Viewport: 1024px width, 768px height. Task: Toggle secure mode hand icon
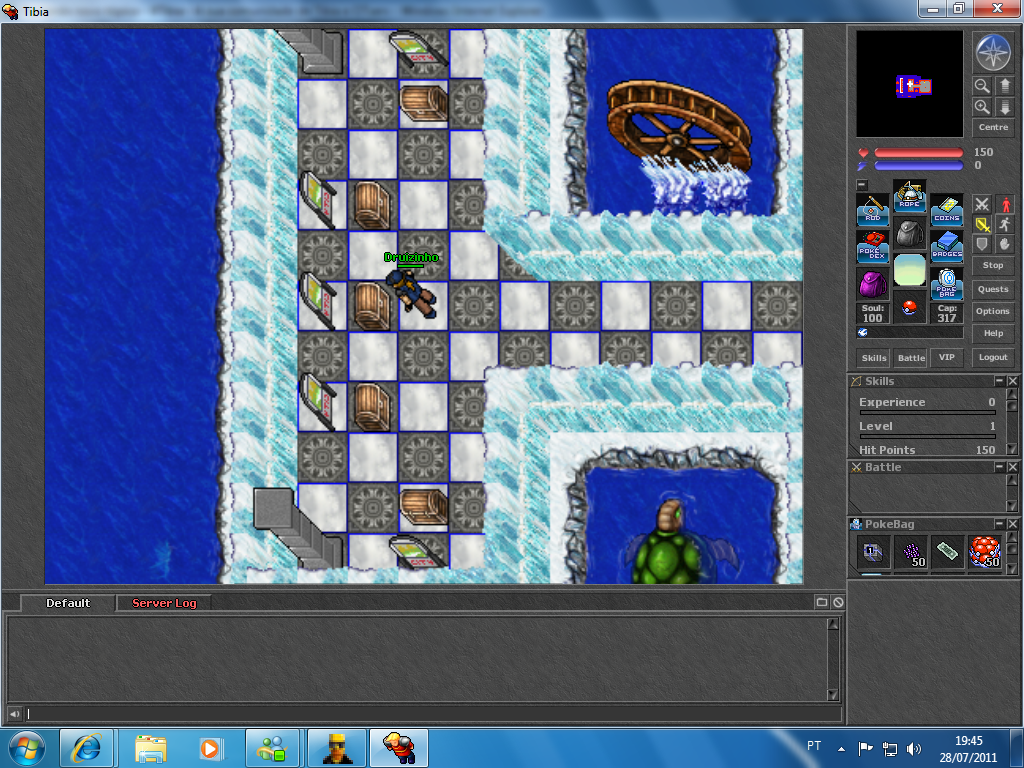[x=1004, y=244]
